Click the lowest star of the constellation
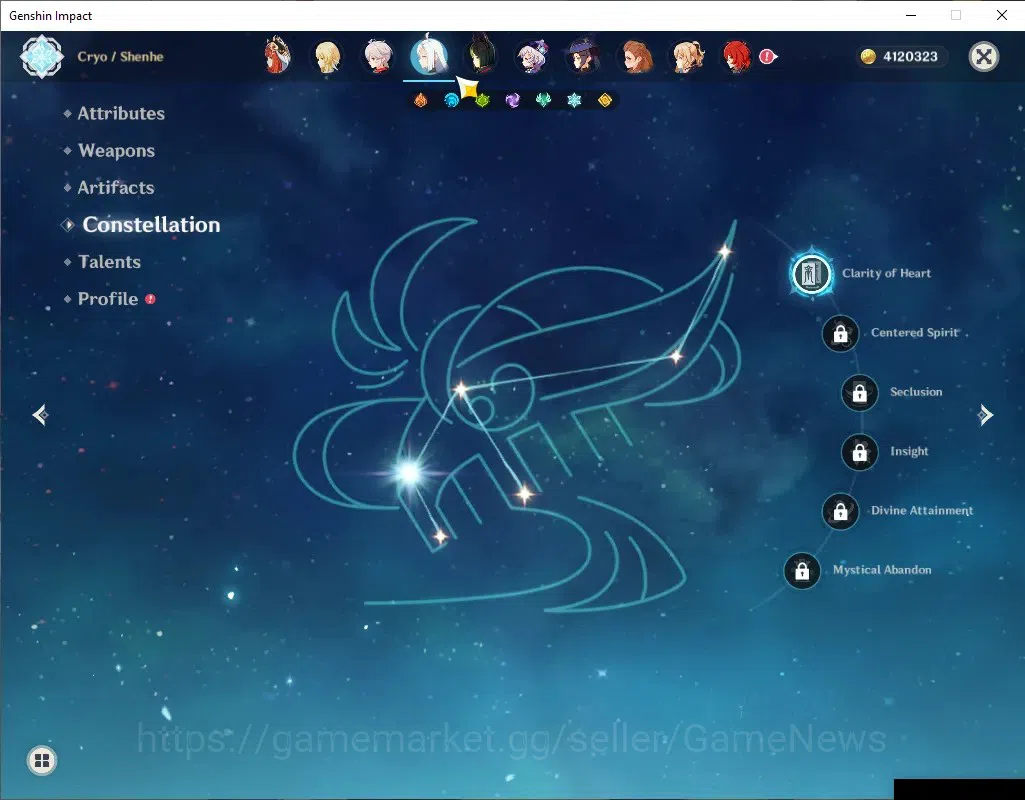Screen dimensions: 1025x800 coord(441,537)
